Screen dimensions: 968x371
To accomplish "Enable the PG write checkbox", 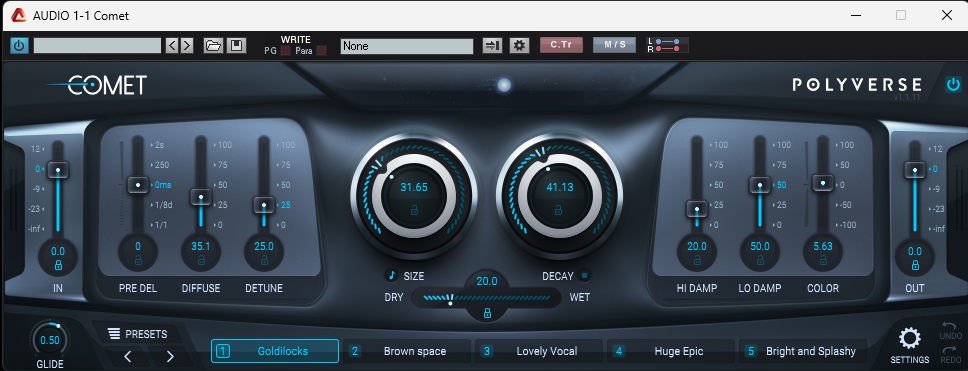I will [x=285, y=51].
